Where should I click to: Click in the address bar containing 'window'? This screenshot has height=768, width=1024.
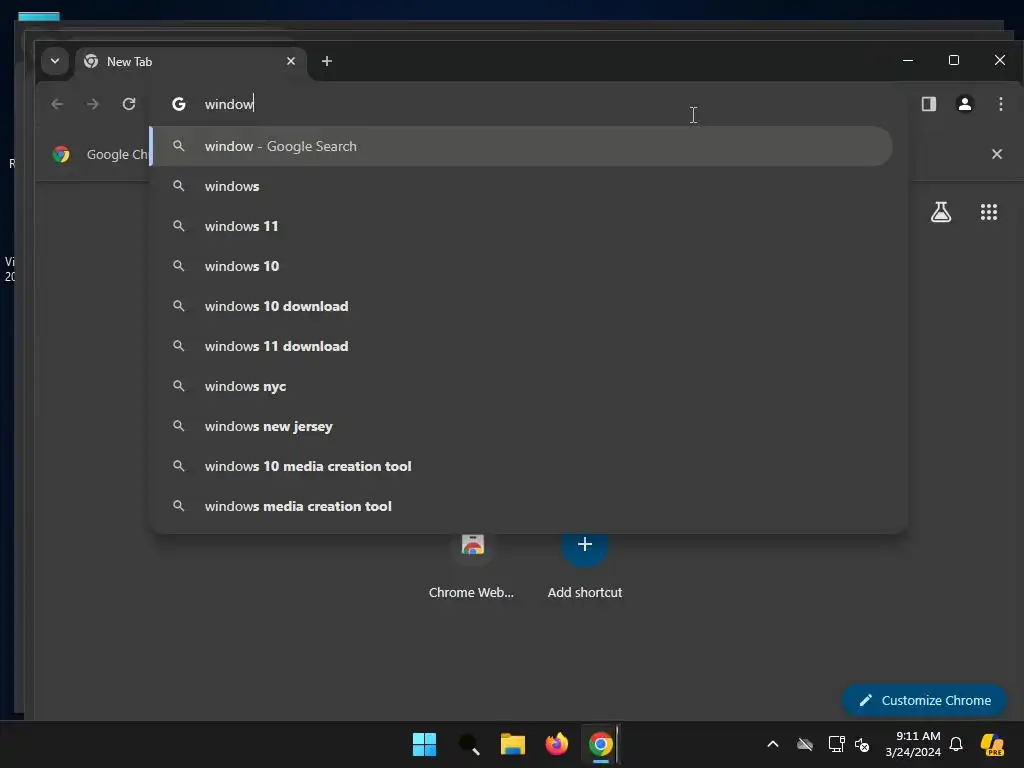(x=529, y=104)
